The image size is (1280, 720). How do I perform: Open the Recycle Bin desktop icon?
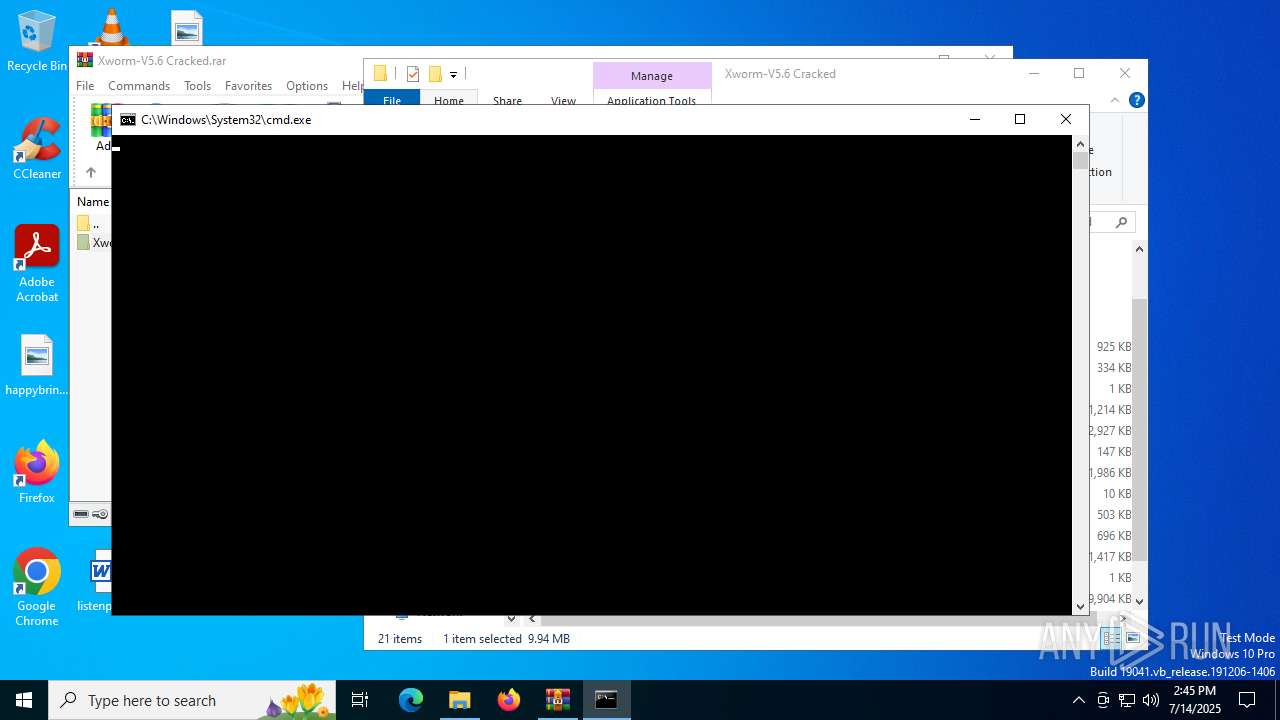pos(37,41)
